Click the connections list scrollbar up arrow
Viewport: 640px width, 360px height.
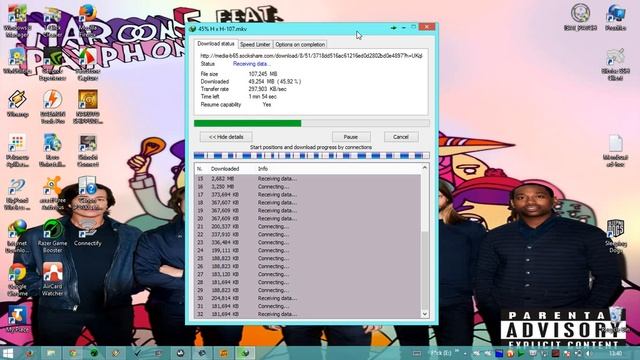click(x=424, y=167)
